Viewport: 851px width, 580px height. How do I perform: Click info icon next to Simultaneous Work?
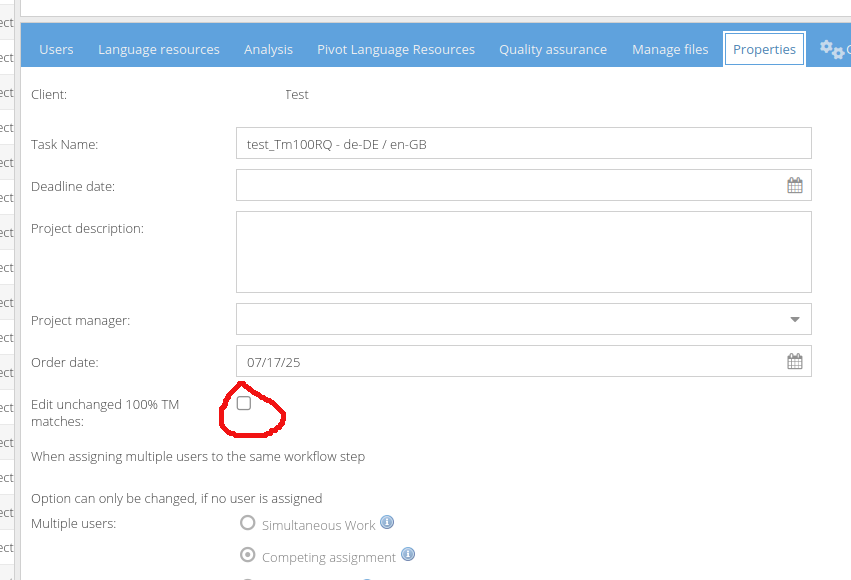tap(387, 523)
